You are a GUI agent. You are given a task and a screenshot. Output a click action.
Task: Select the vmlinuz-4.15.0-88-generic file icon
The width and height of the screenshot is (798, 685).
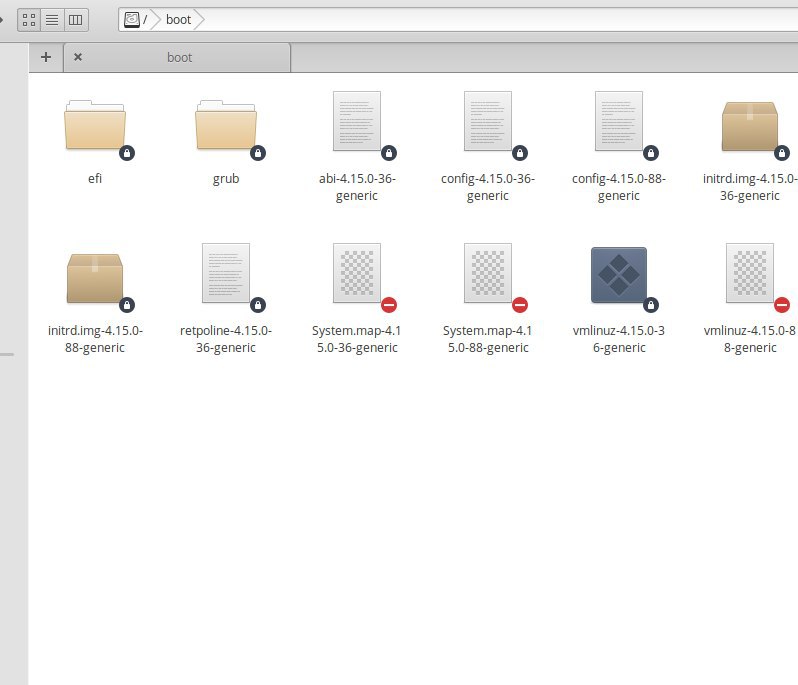[750, 273]
